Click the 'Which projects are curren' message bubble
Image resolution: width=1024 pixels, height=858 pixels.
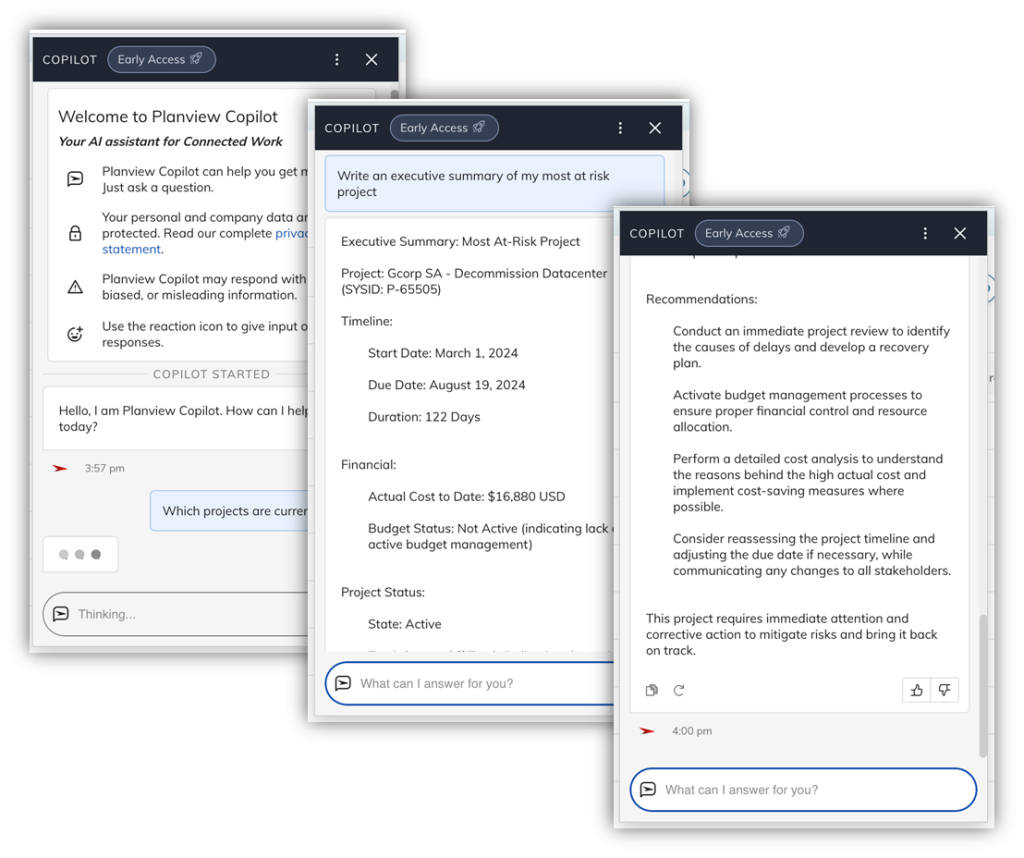tap(229, 511)
